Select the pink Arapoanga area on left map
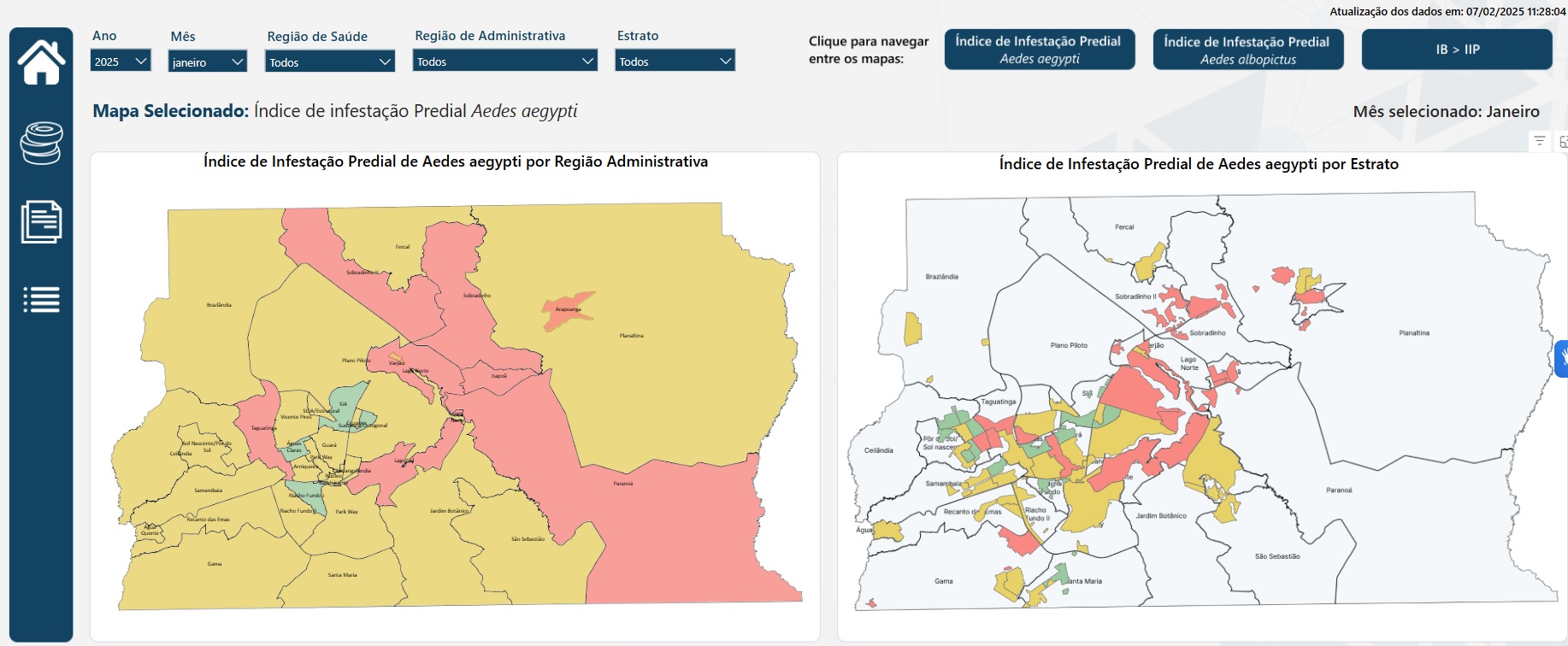This screenshot has width=1568, height=646. (x=567, y=309)
